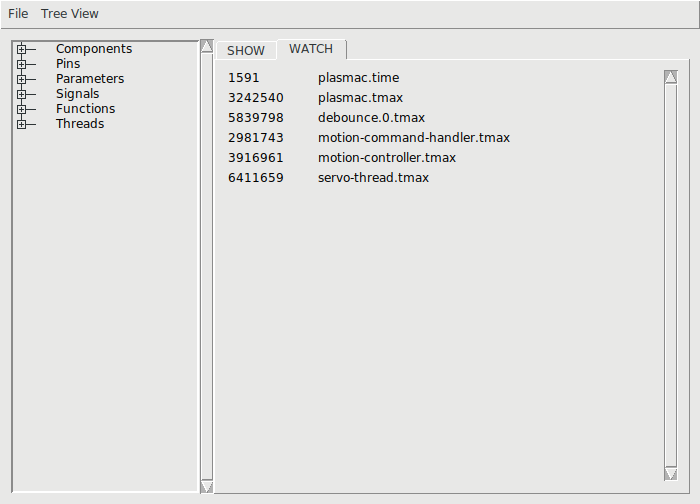This screenshot has height=504, width=700.
Task: Select the plasmac.tmax watch entry
Action: click(x=362, y=98)
